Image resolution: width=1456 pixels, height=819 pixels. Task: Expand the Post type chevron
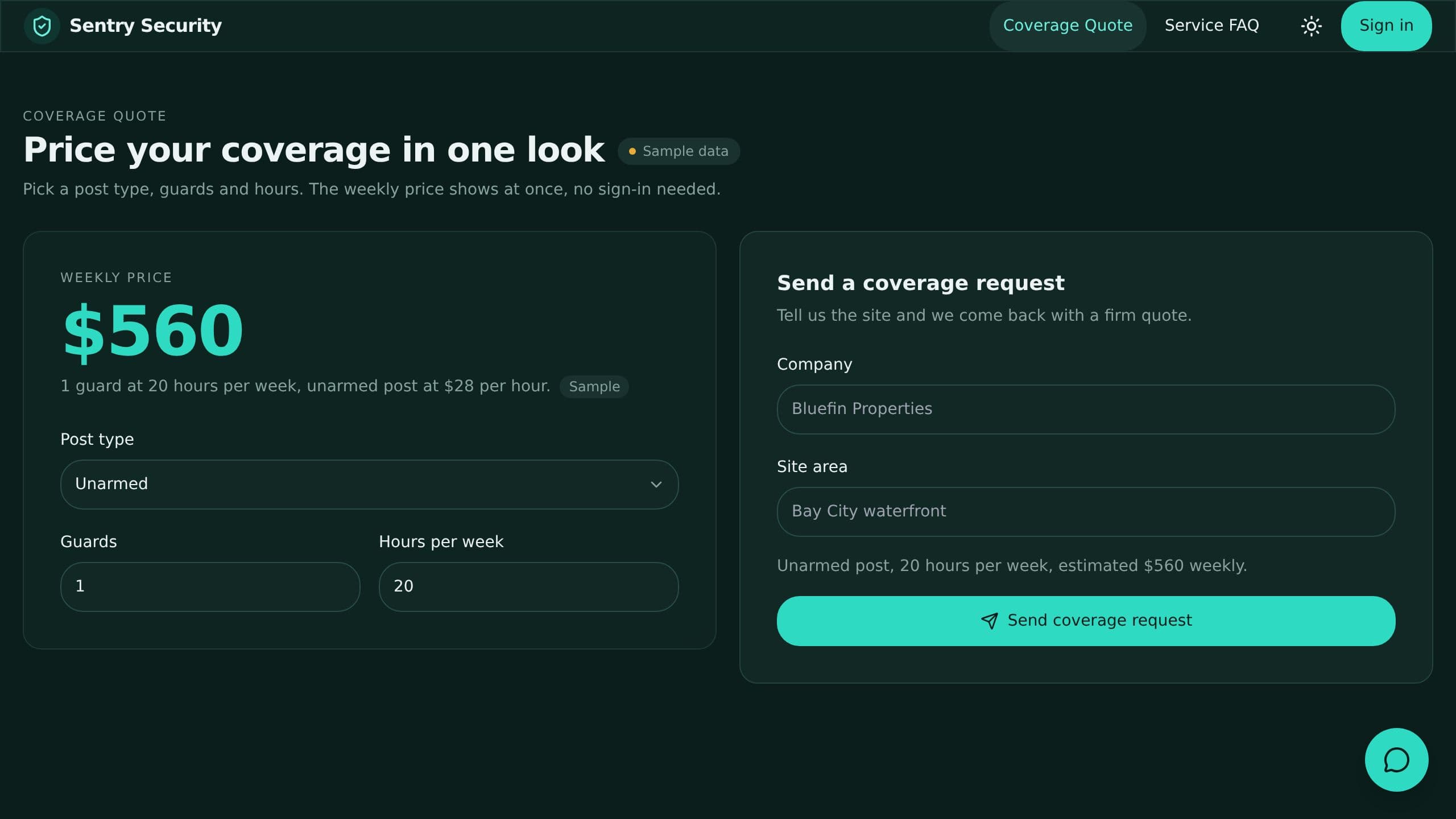(656, 484)
